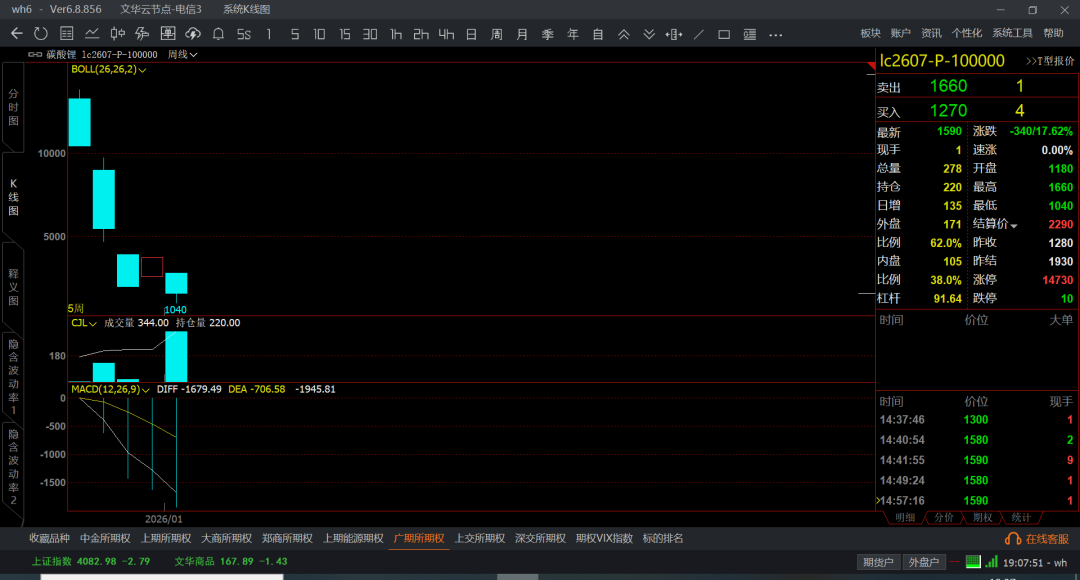Open the 单 order panel icon

point(167,34)
